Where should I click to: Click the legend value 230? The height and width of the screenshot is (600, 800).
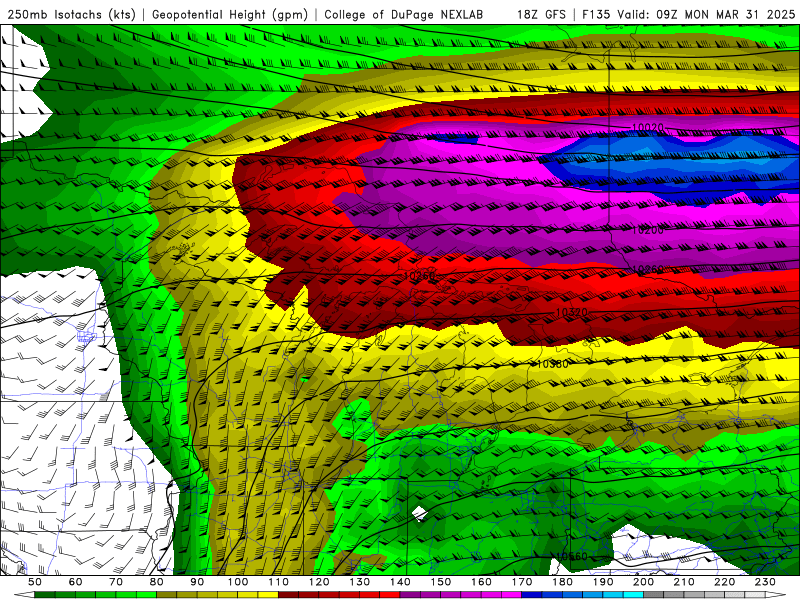click(x=765, y=582)
